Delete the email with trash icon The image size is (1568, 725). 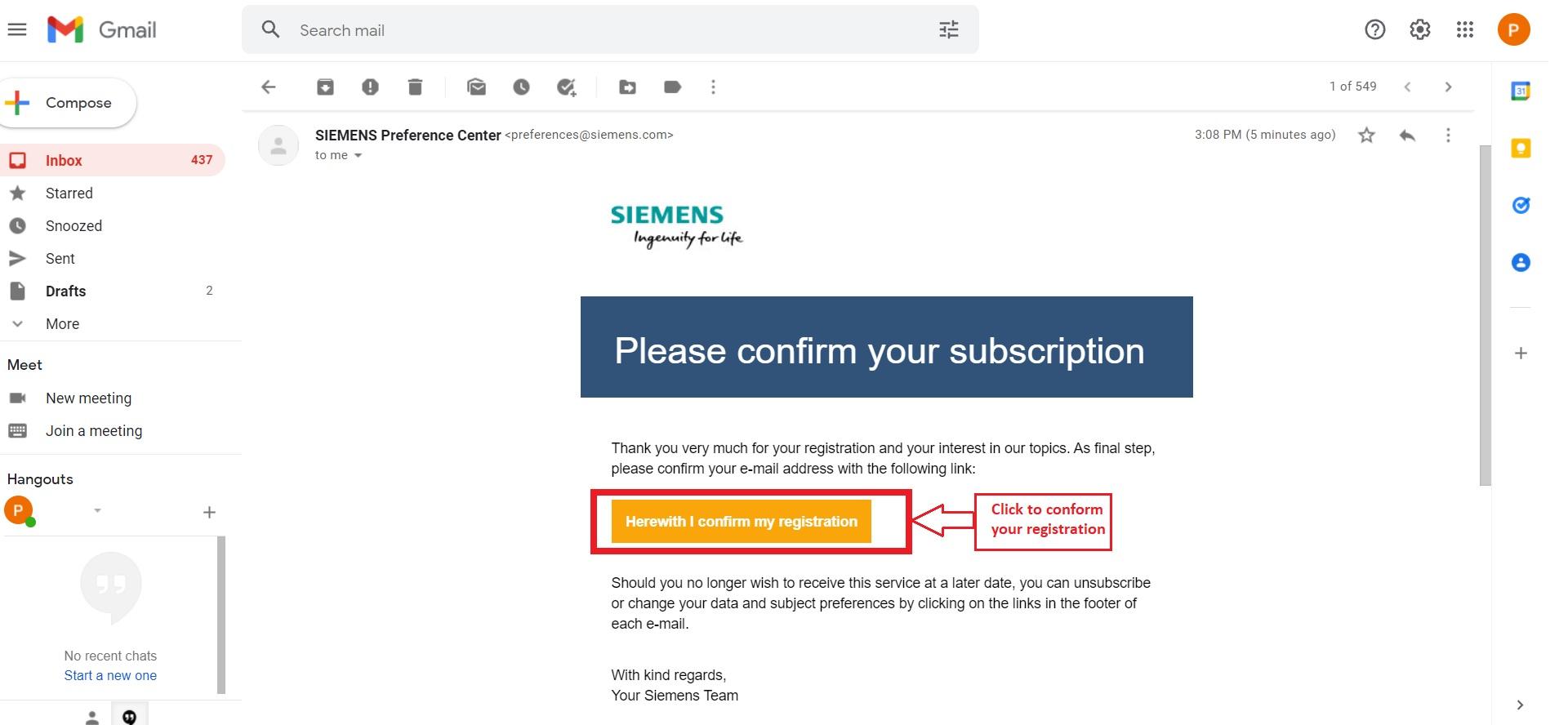415,87
